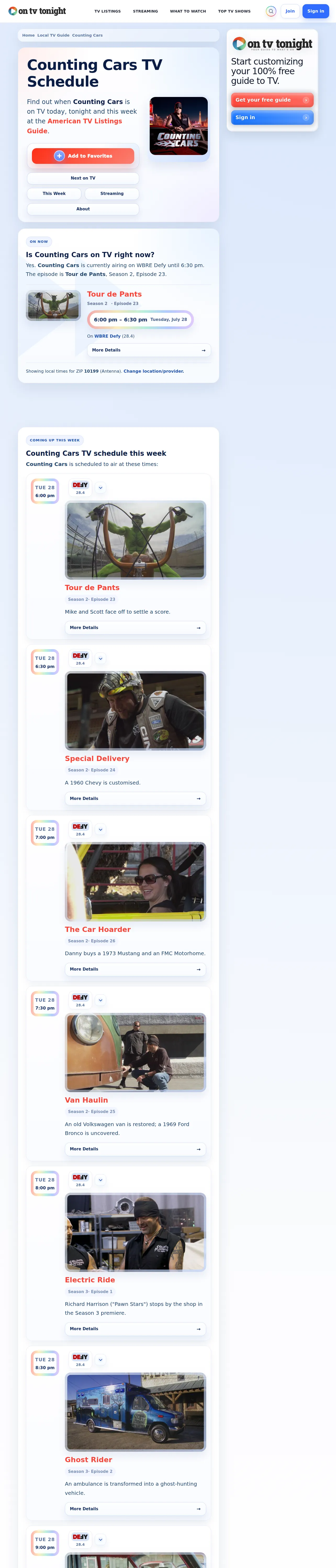
Task: Expand channel chevron for Tue 9:00 pm listing
Action: pos(101,1540)
